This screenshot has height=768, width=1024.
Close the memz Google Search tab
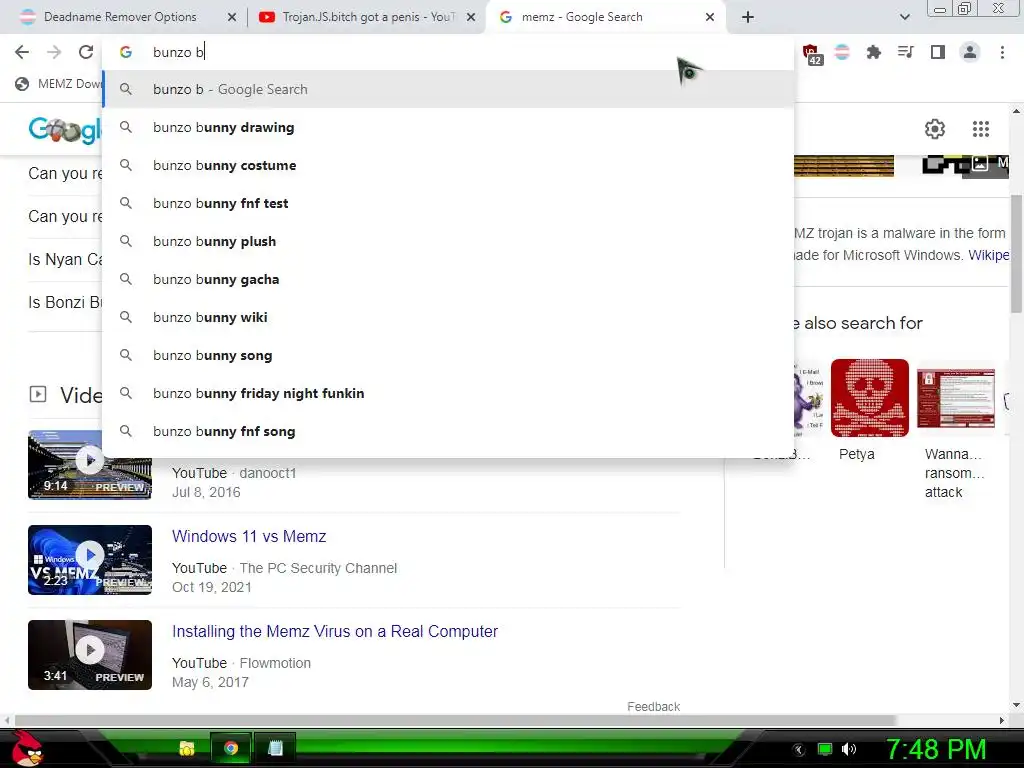[x=710, y=17]
